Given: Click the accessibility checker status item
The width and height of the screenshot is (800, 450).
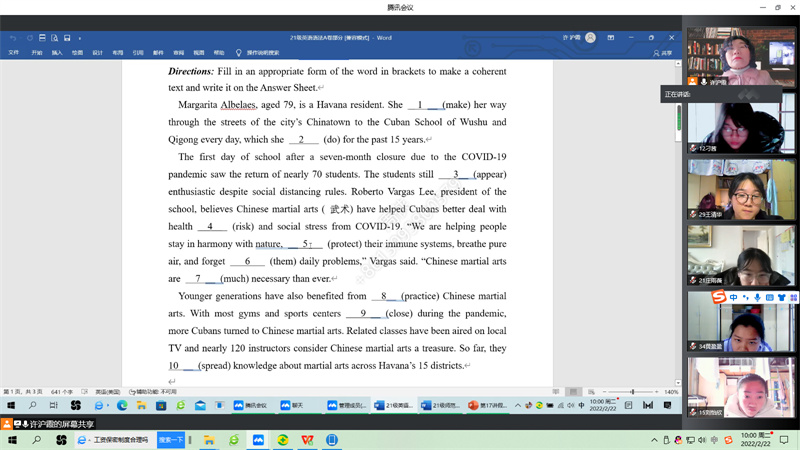Looking at the screenshot, I should click(x=153, y=392).
